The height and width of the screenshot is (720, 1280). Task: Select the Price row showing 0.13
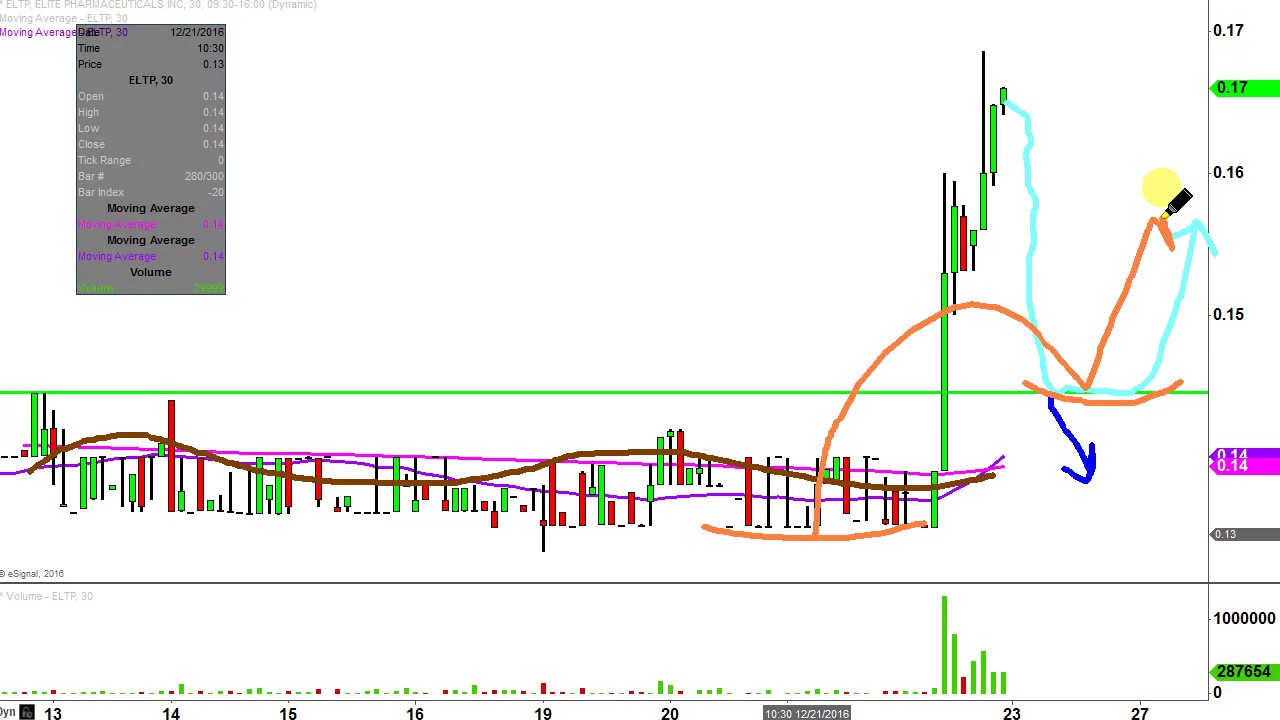coord(151,64)
